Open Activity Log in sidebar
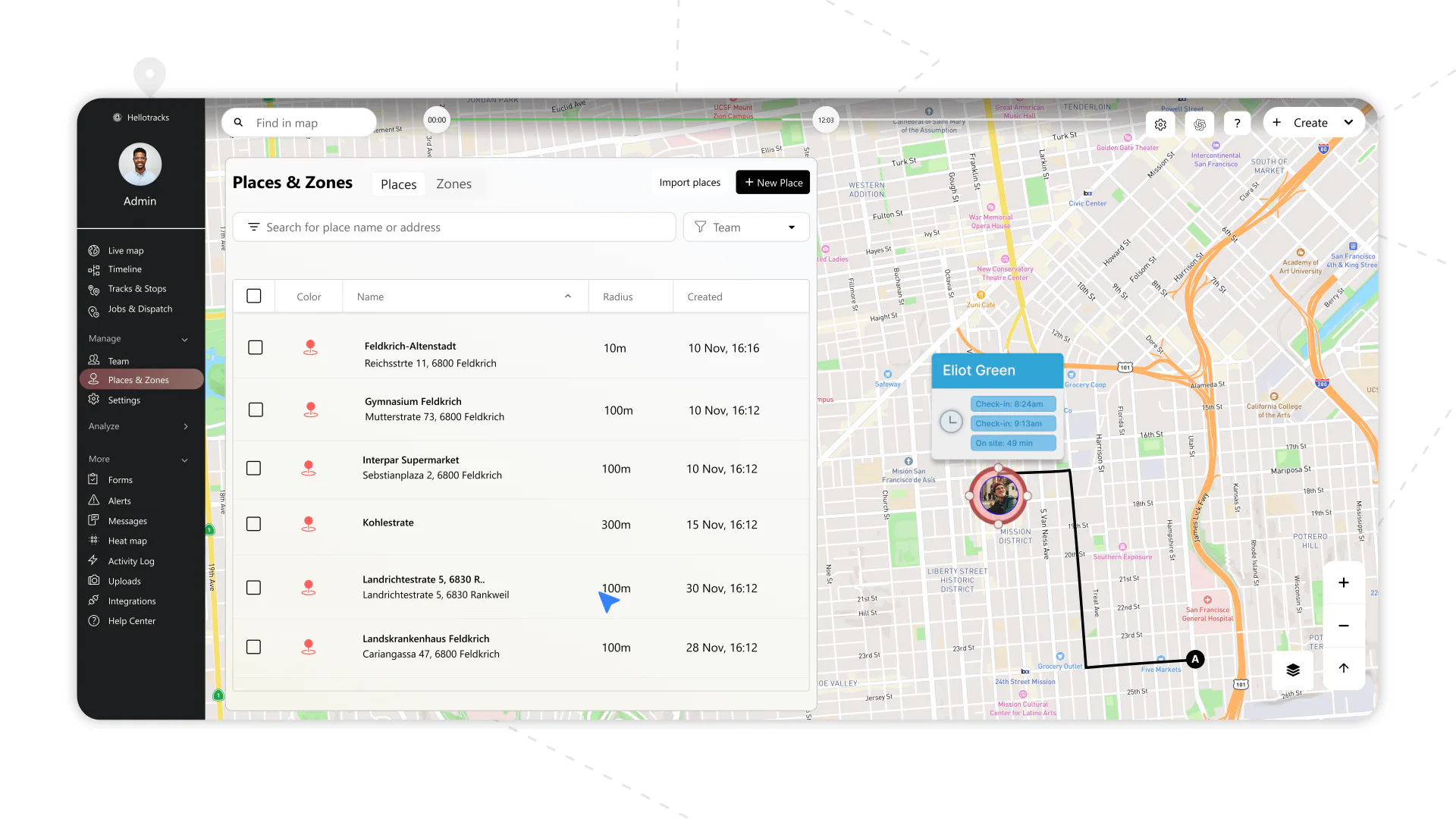This screenshot has width=1456, height=819. (130, 562)
